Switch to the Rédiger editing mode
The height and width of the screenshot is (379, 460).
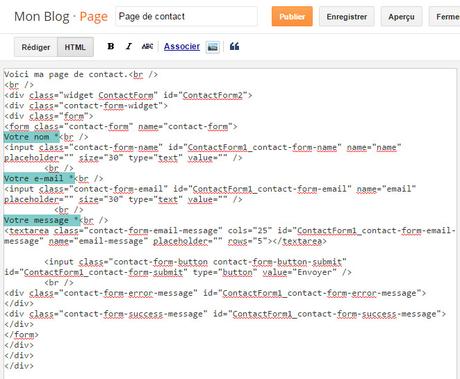coord(36,47)
